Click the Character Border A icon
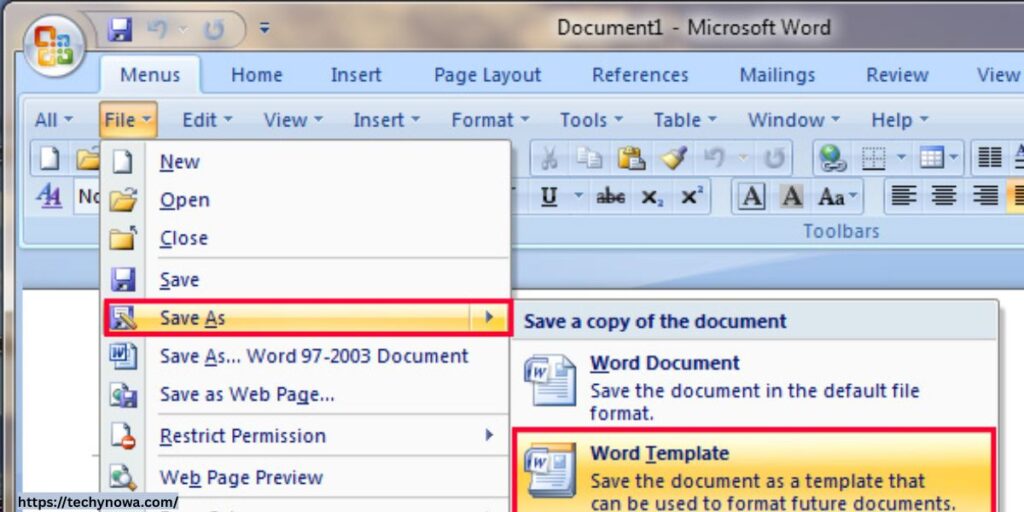 pos(752,196)
